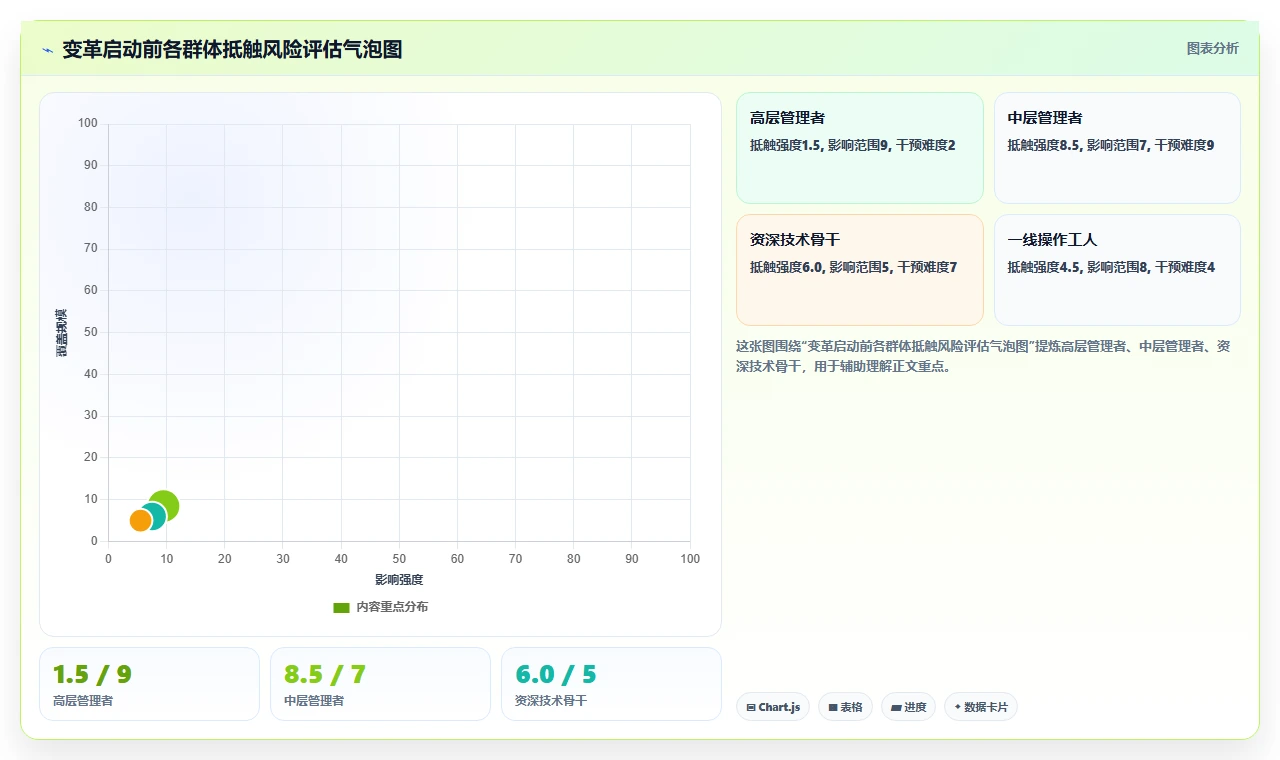Image resolution: width=1280 pixels, height=760 pixels.
Task: Click the 数据卡片 tag
Action: [x=981, y=707]
